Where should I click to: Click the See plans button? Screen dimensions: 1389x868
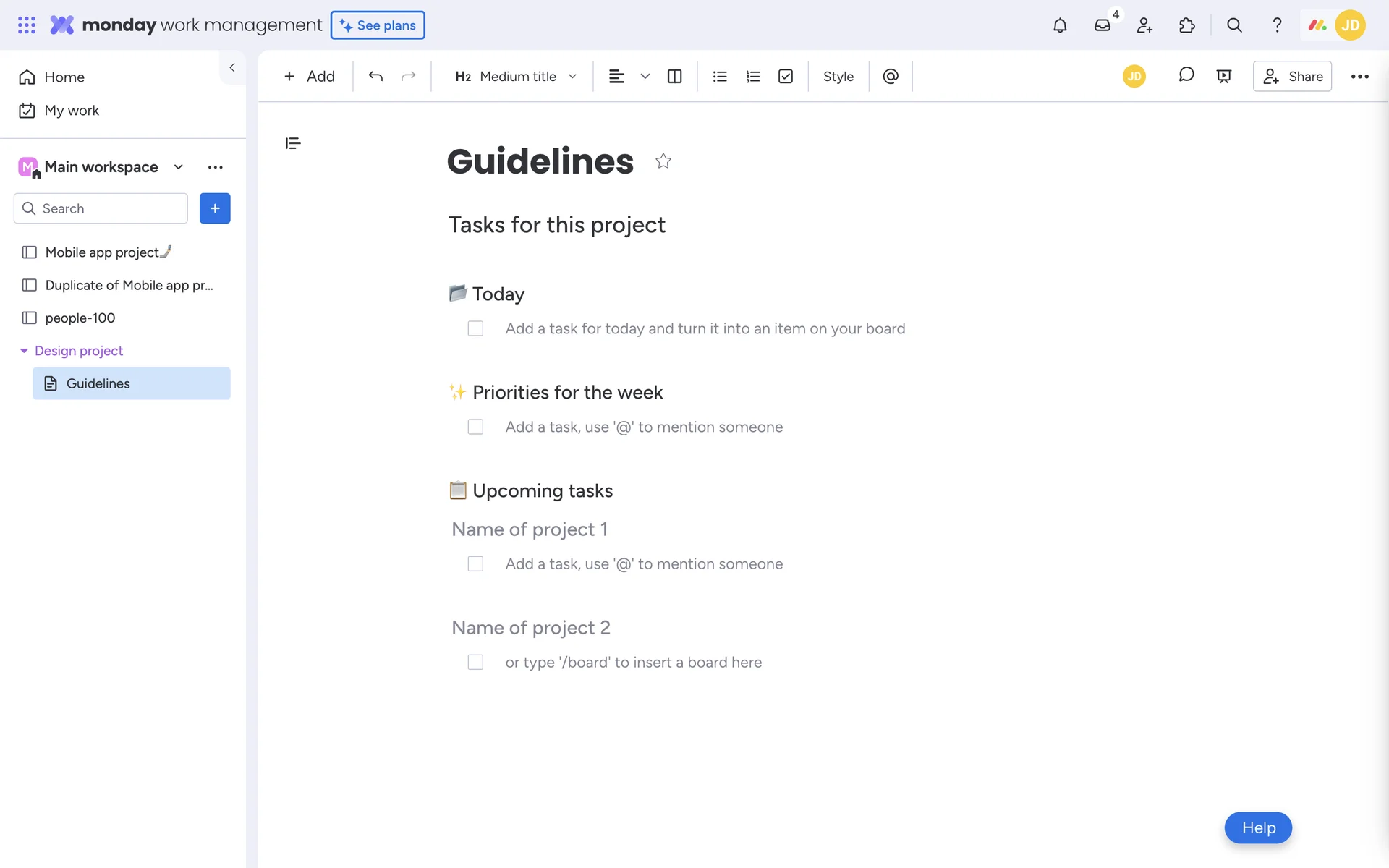[x=378, y=25]
